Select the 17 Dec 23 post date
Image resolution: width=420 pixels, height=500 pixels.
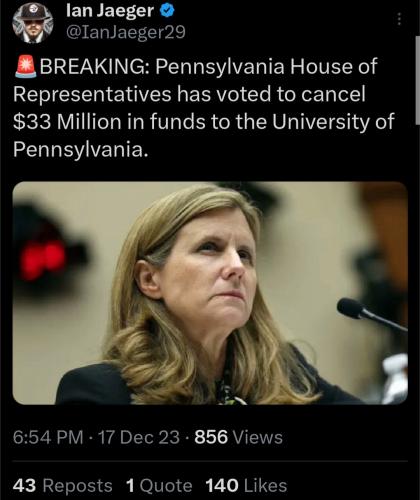tap(139, 437)
